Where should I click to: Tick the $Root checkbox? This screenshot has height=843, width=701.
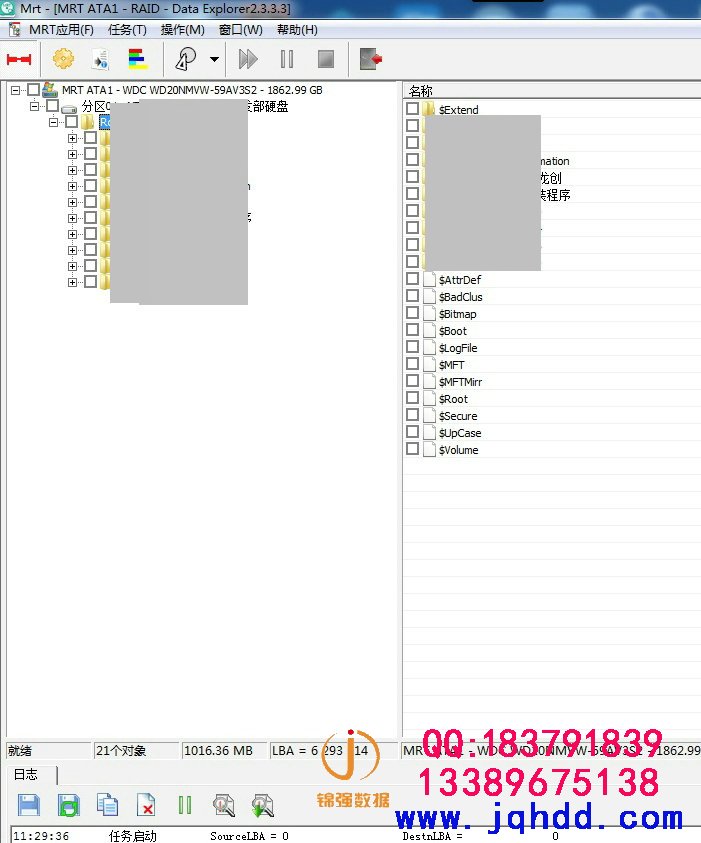tap(412, 398)
